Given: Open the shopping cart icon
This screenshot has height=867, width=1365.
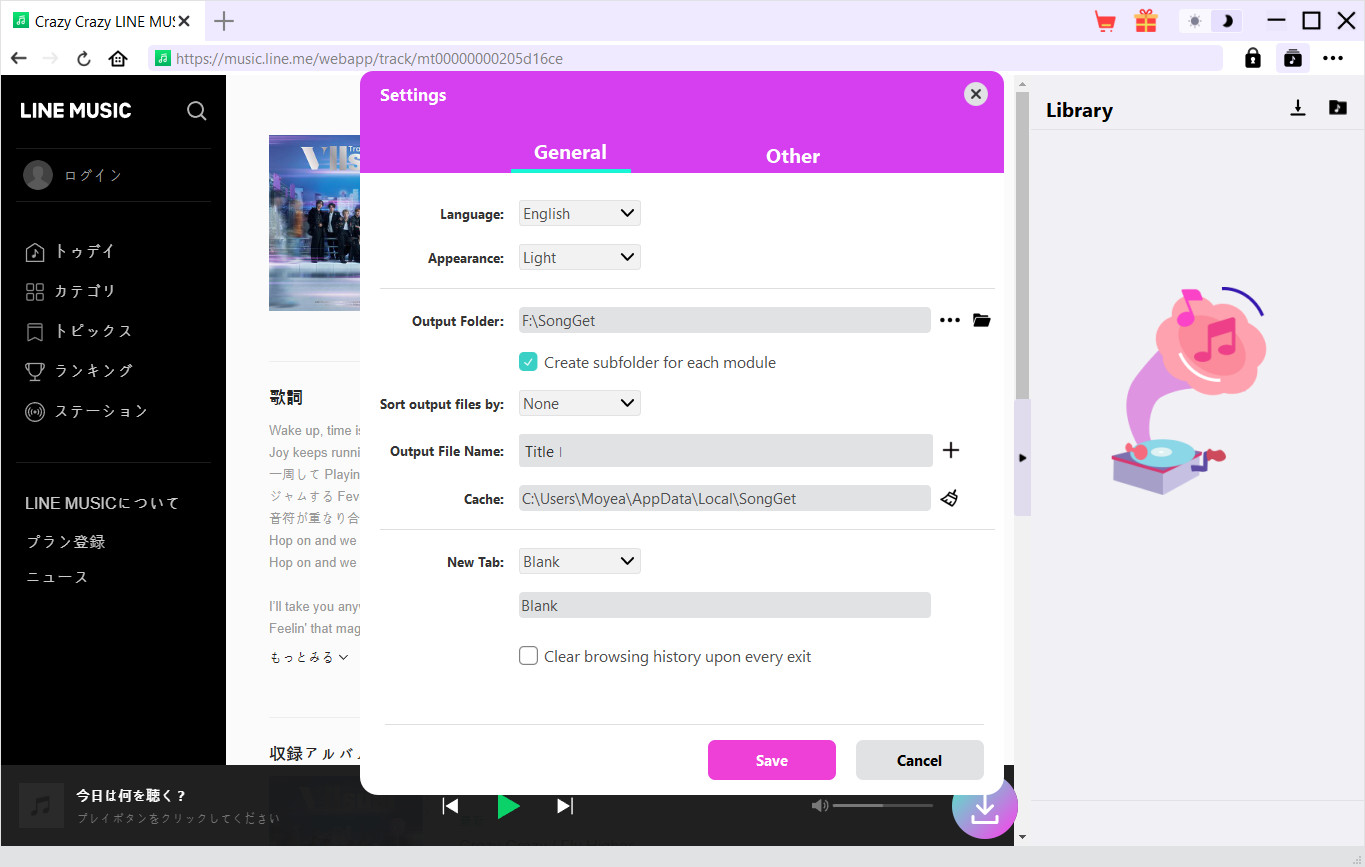Looking at the screenshot, I should [1105, 21].
